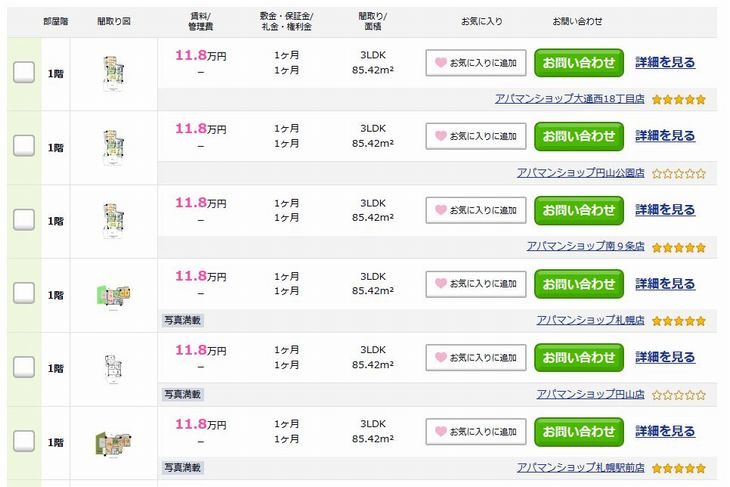This screenshot has height=487, width=730.
Task: Open floor plan thumbnail for アパマンショップ札幌店 listing
Action: coord(112,293)
